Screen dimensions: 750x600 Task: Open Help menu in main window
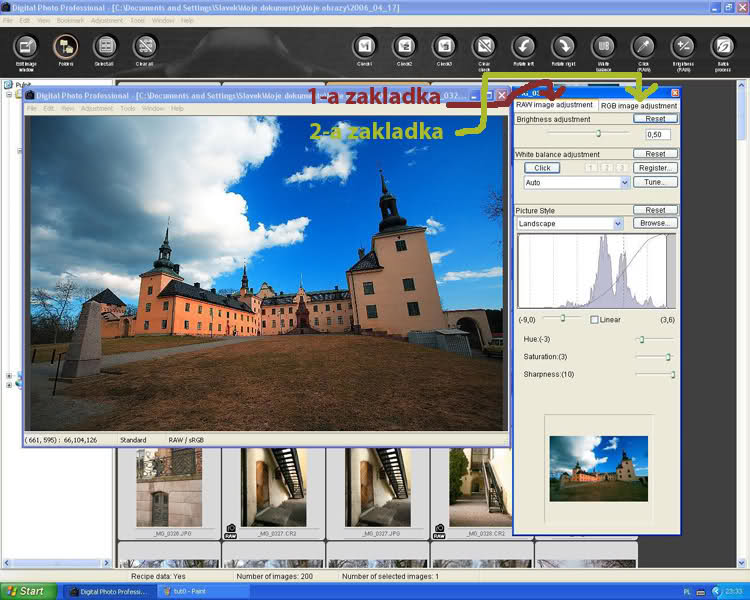(187, 21)
